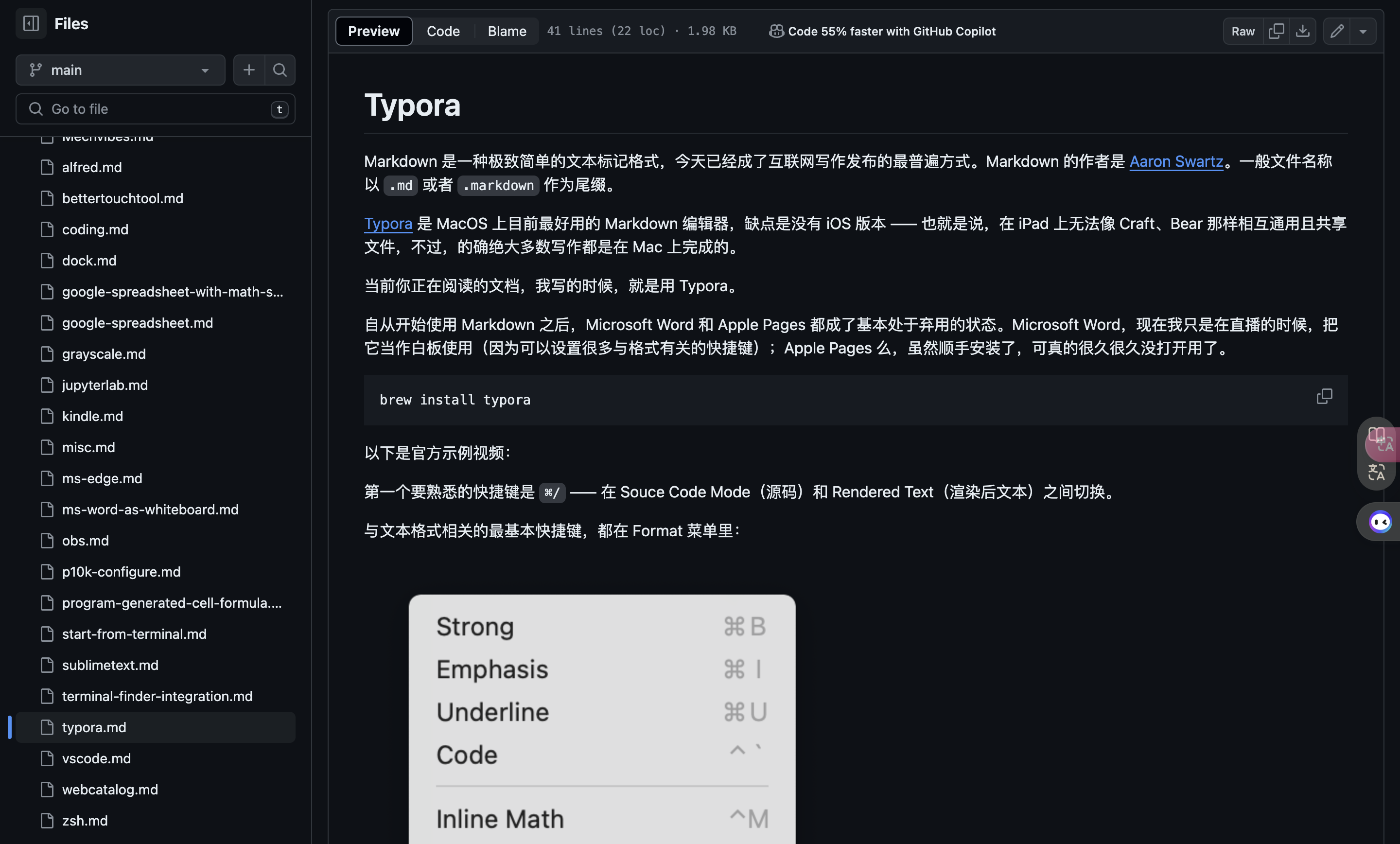This screenshot has height=844, width=1400.
Task: Click the search files magnifier icon
Action: (280, 70)
